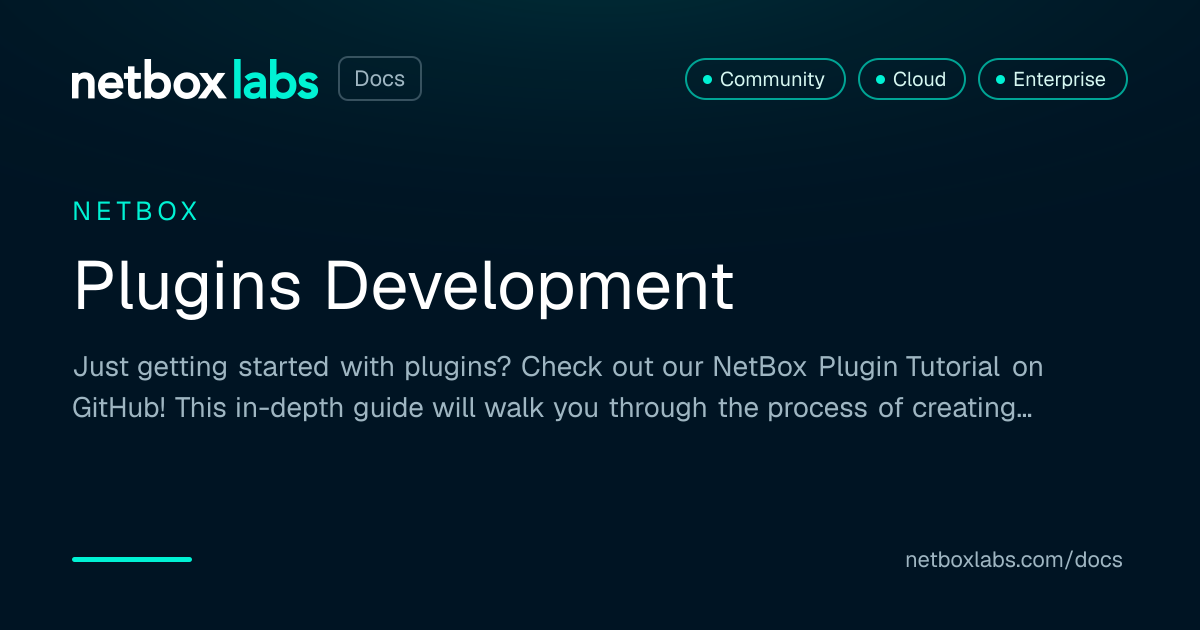Click the netbox labs logo
This screenshot has height=630, width=1200.
[x=195, y=80]
